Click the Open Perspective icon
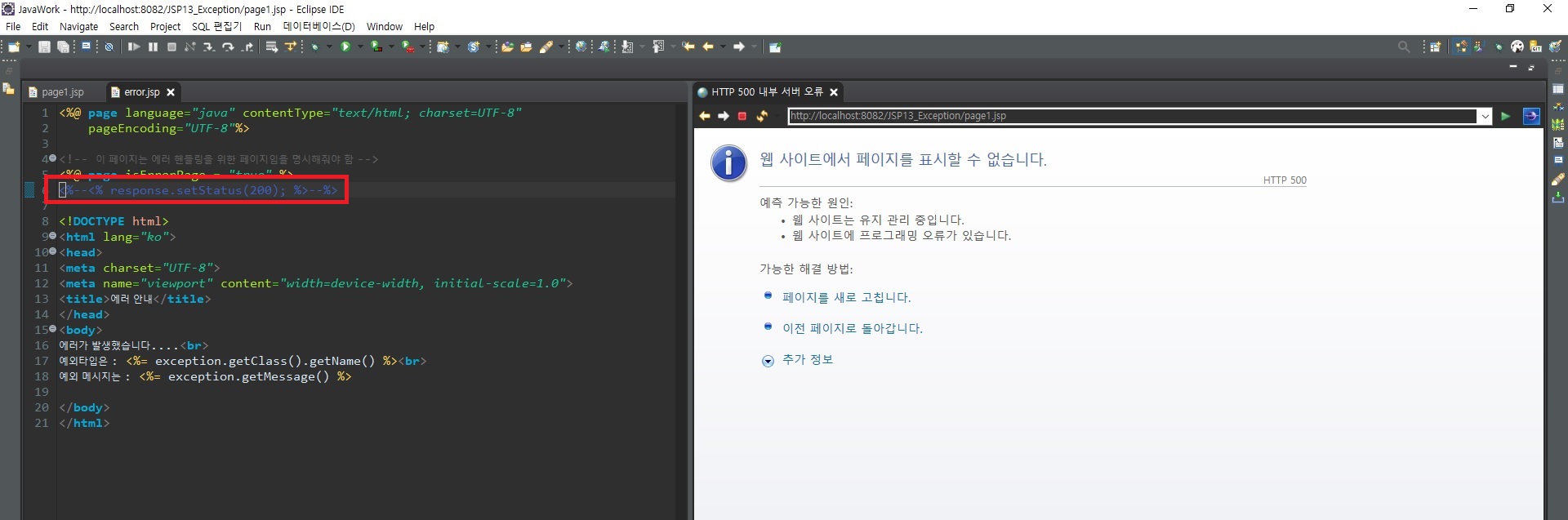This screenshot has height=520, width=1568. 1435,47
